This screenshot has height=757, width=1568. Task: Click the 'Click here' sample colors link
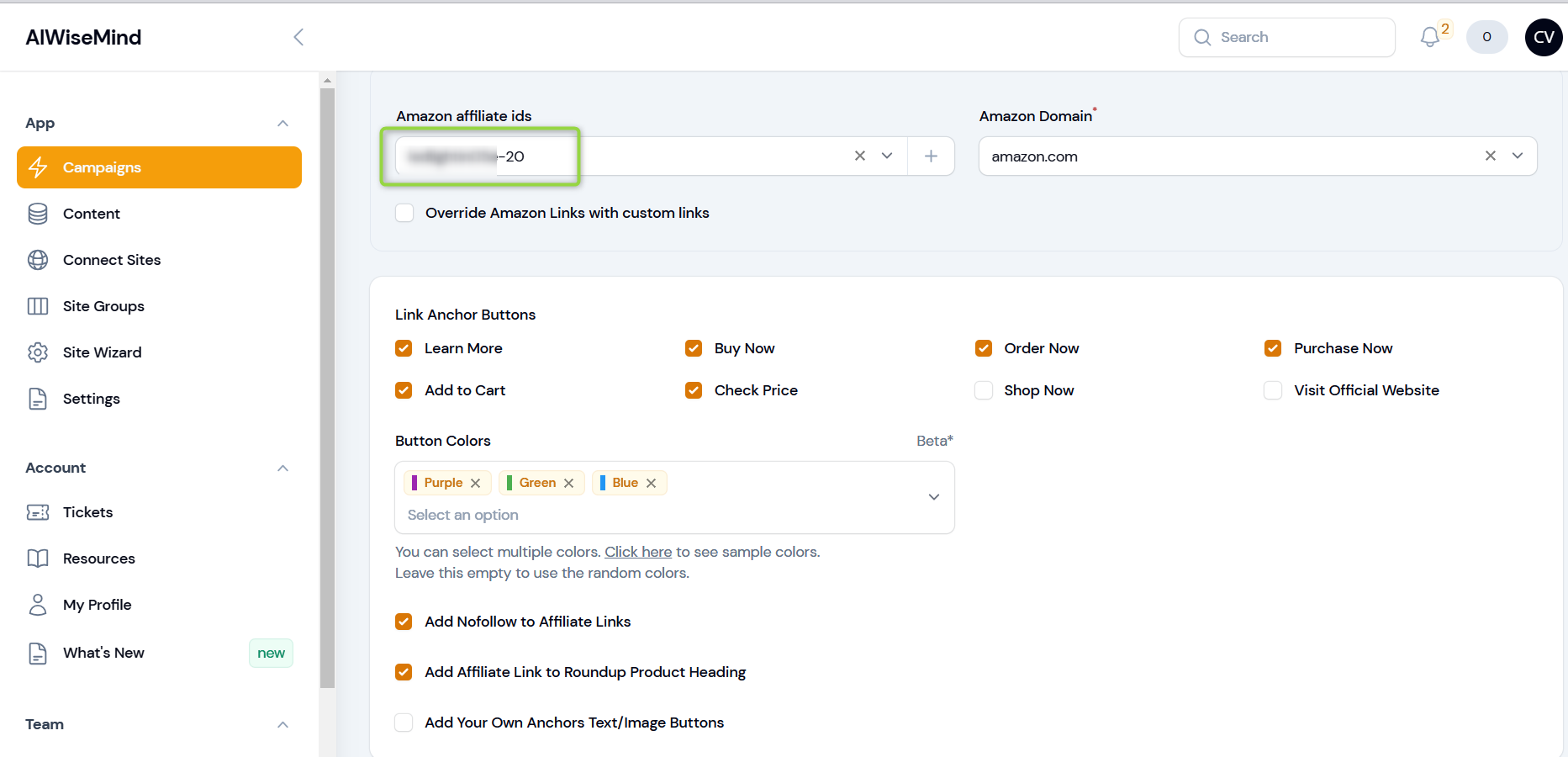point(637,552)
